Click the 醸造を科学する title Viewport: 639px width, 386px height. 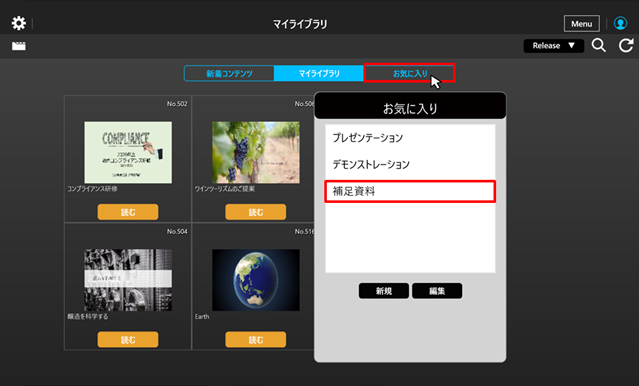pyautogui.click(x=88, y=316)
